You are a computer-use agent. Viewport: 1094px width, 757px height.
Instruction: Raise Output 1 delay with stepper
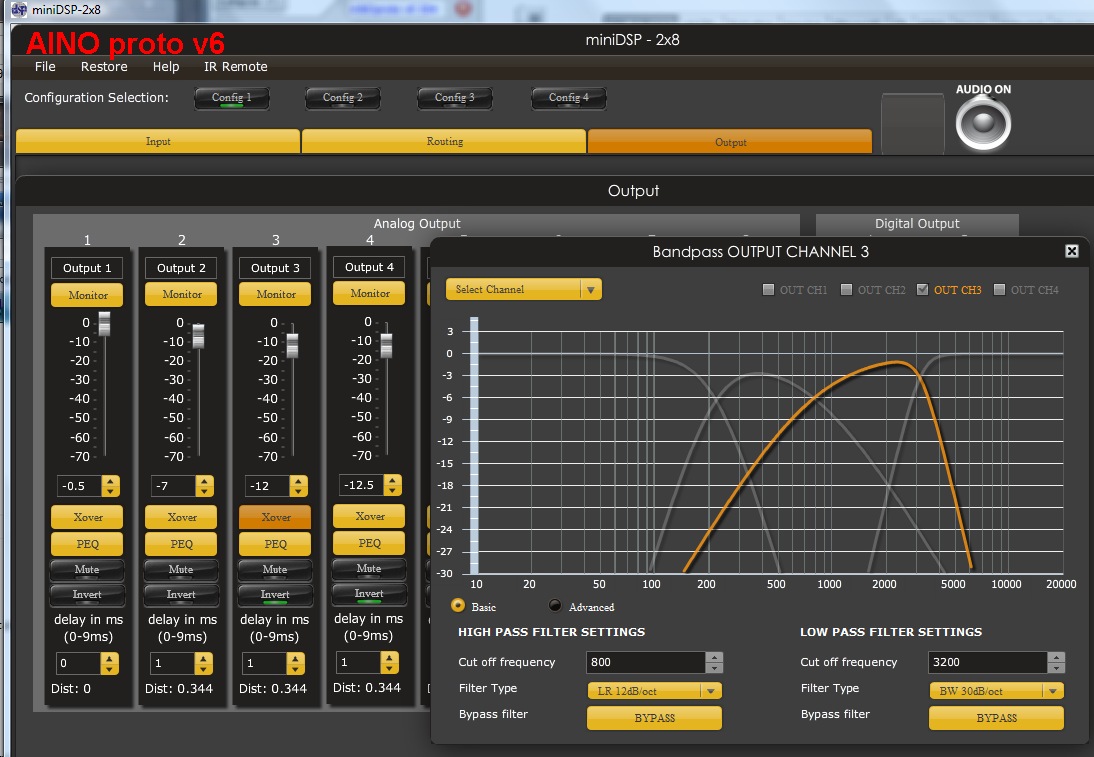click(110, 658)
